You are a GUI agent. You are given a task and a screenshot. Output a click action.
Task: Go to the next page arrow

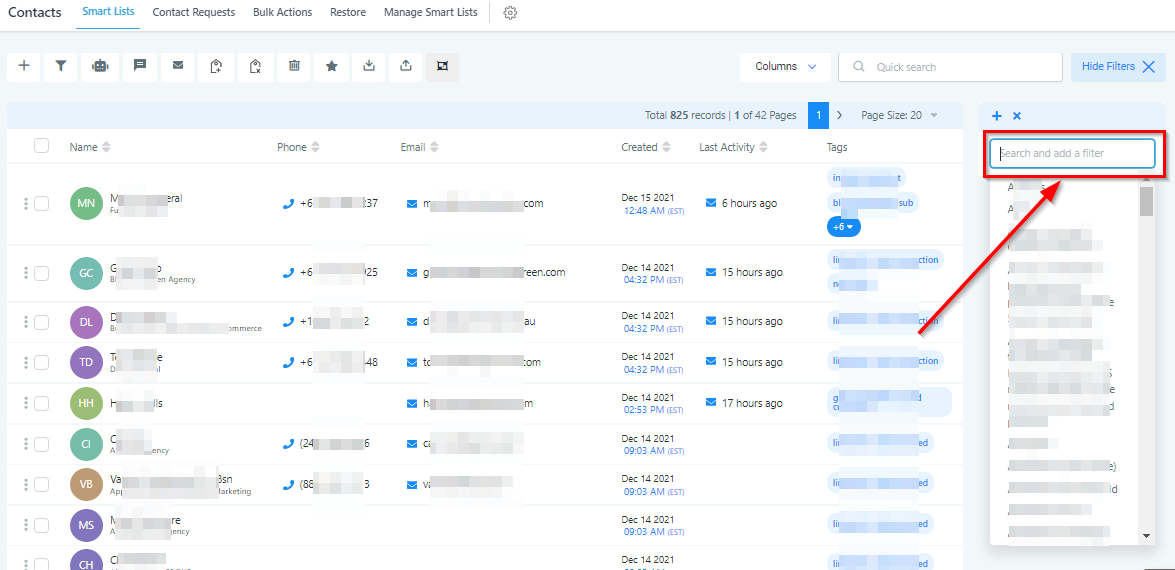(x=839, y=116)
